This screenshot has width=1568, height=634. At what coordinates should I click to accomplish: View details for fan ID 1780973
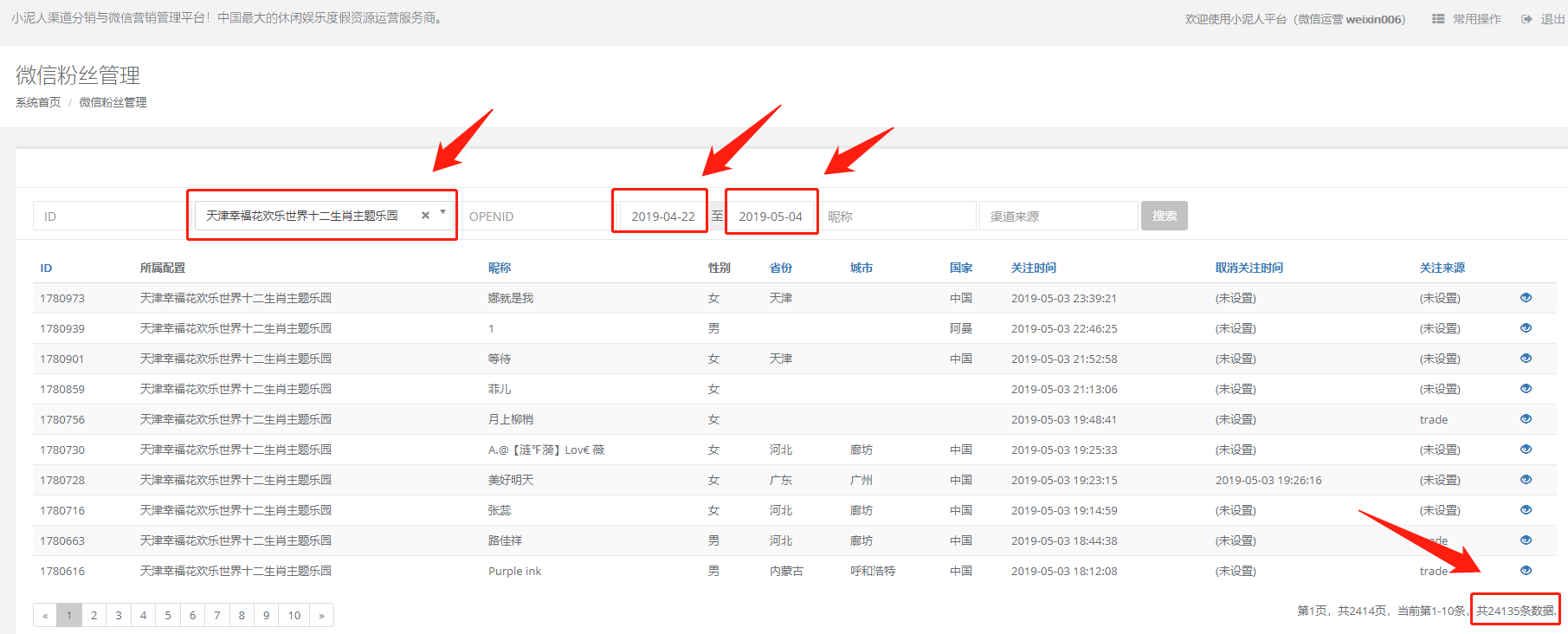tap(1526, 298)
